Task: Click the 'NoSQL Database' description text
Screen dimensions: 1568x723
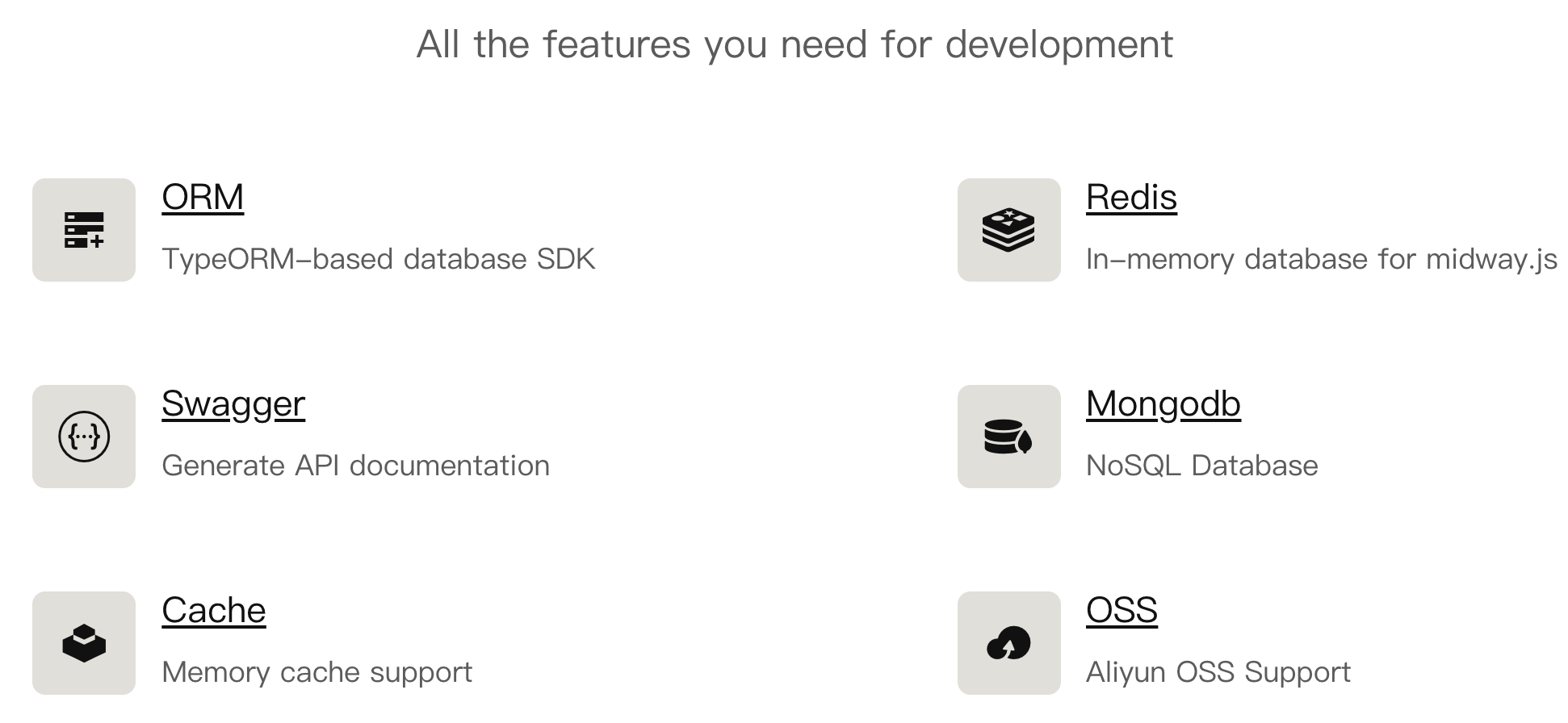Action: point(1201,466)
